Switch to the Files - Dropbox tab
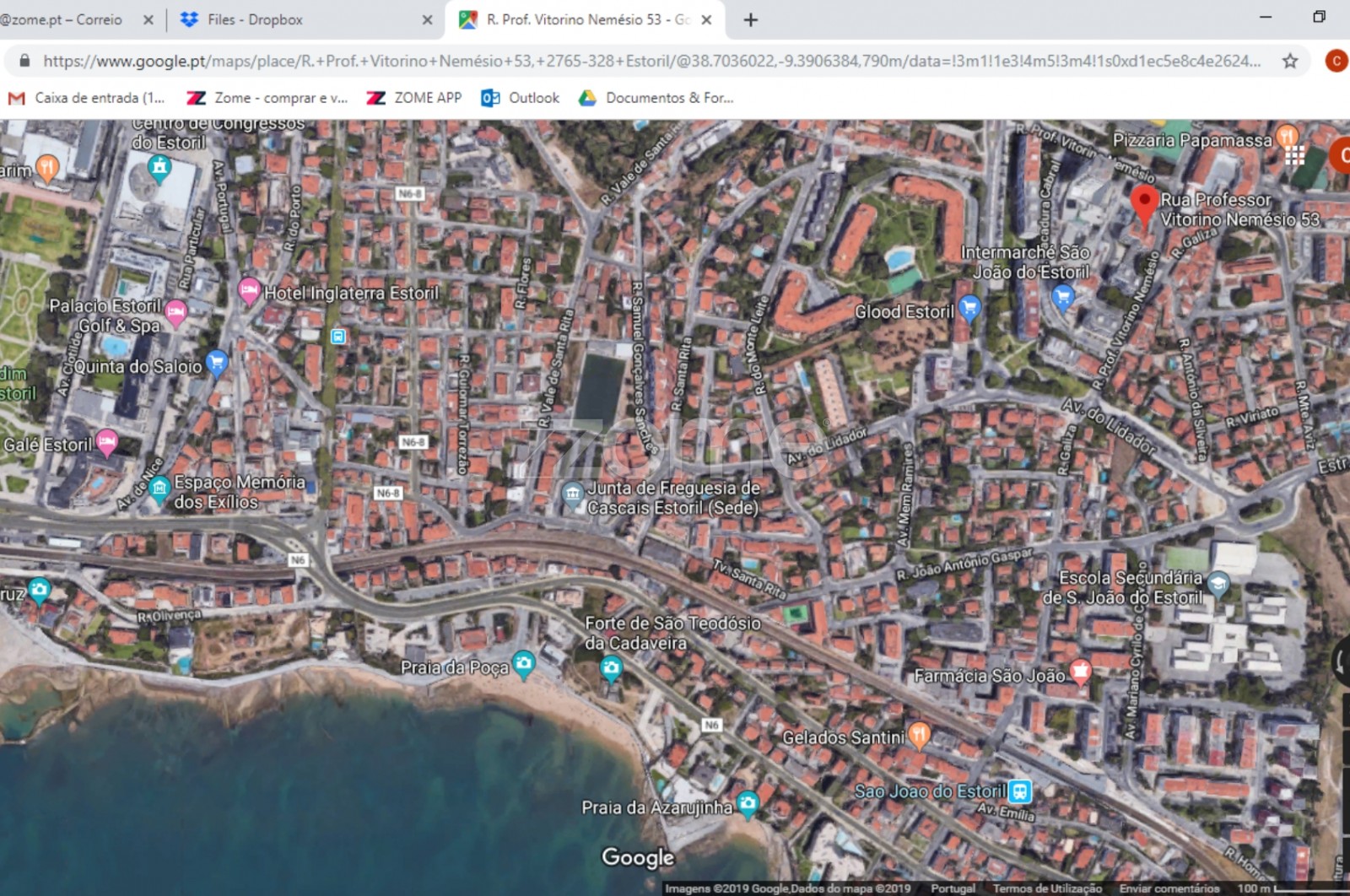The width and height of the screenshot is (1350, 896). (x=255, y=19)
